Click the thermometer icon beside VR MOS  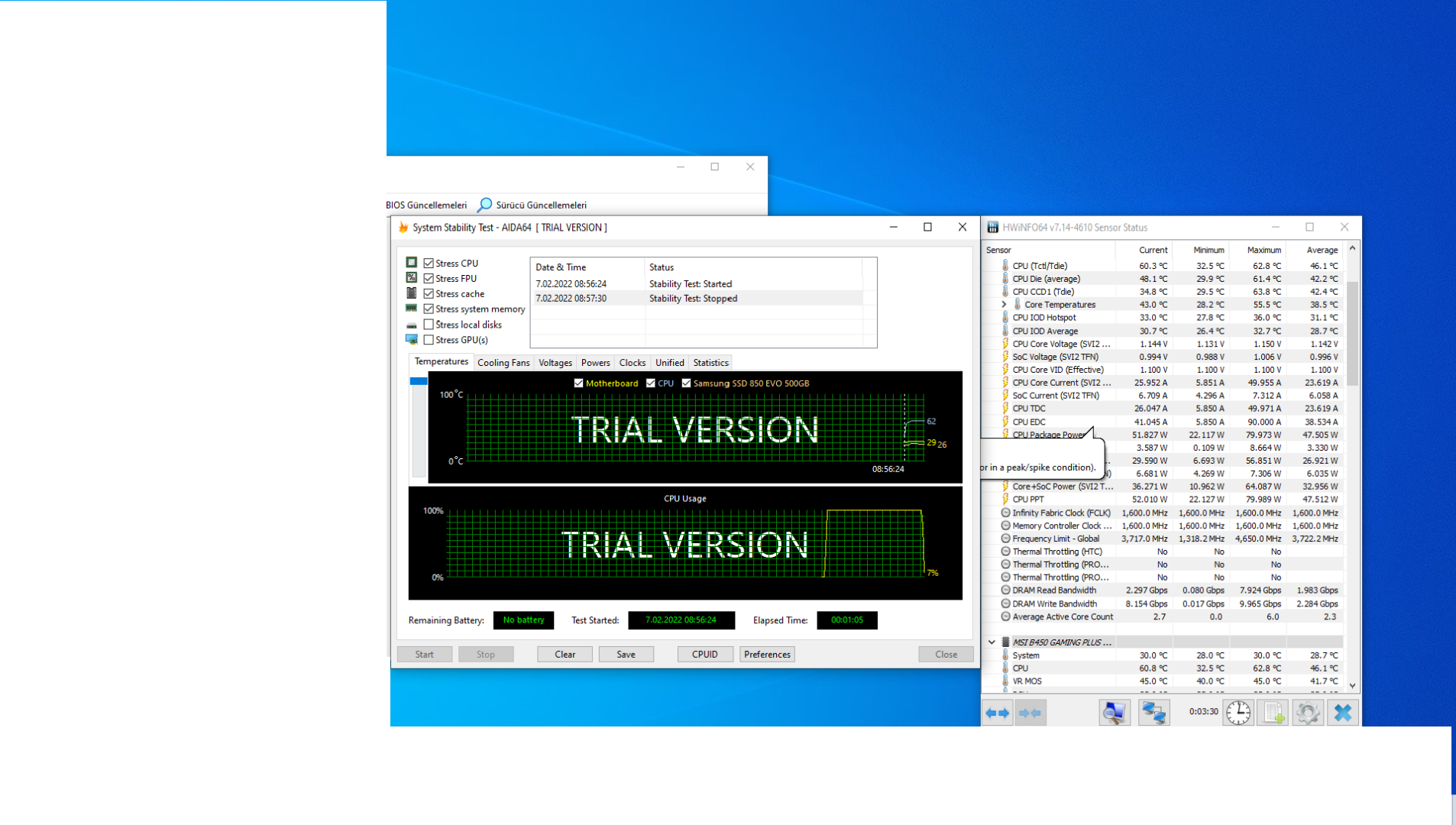tap(1005, 681)
